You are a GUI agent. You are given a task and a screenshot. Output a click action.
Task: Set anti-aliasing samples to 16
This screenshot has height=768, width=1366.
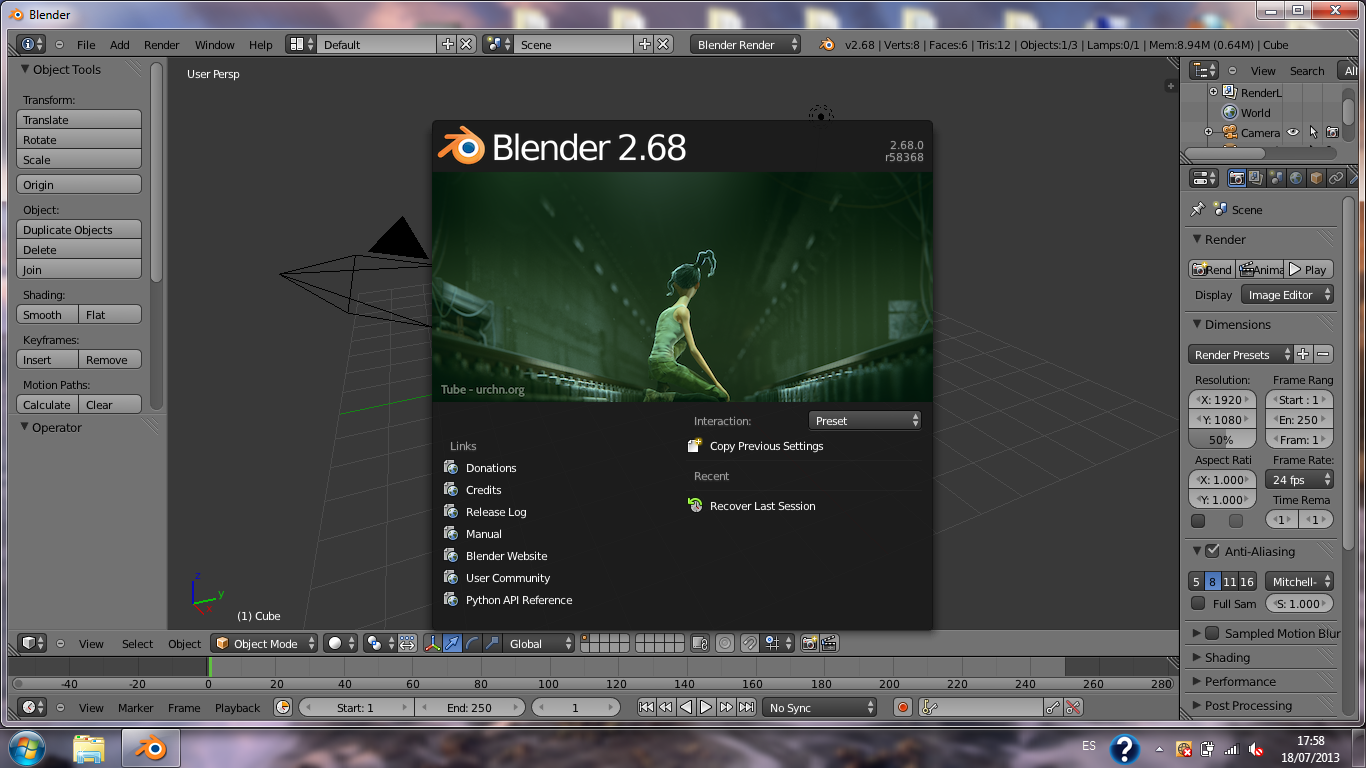click(1247, 582)
